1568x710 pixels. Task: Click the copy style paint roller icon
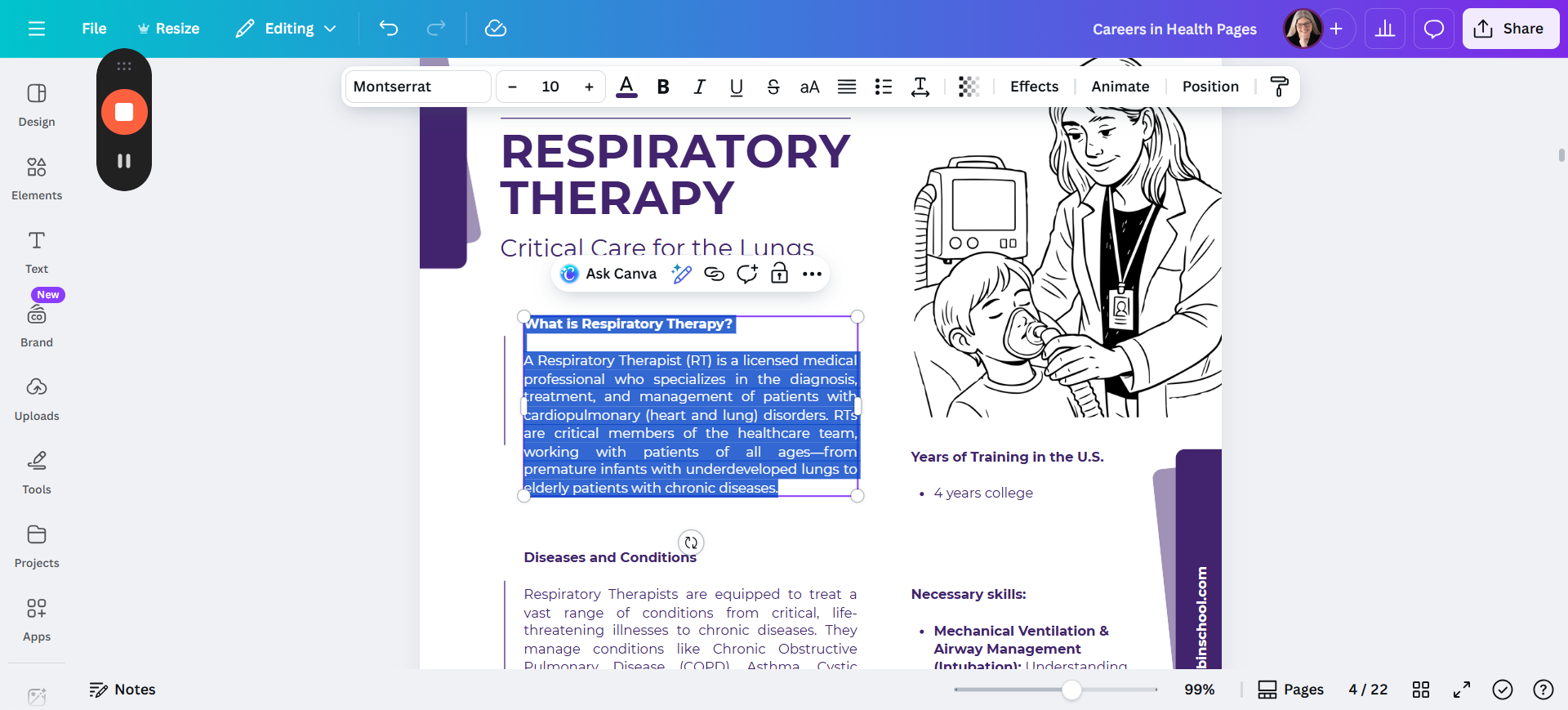1279,87
